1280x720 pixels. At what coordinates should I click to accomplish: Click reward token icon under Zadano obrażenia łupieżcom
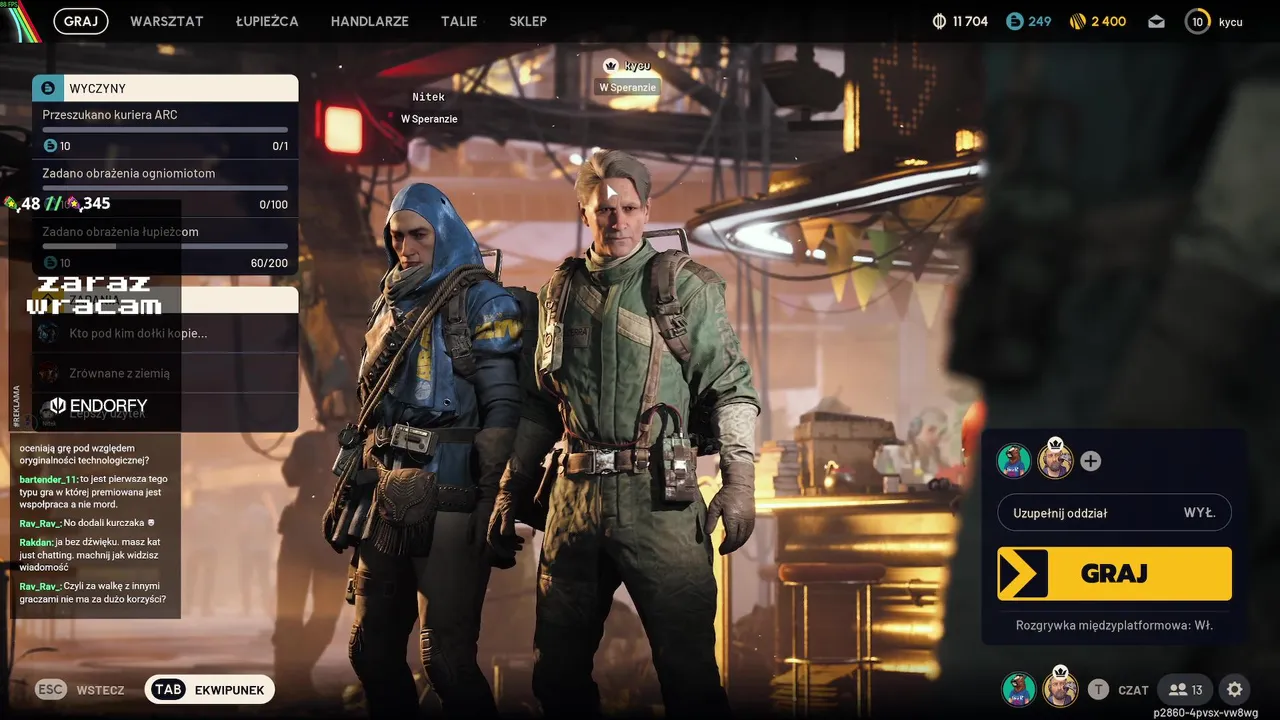50,263
